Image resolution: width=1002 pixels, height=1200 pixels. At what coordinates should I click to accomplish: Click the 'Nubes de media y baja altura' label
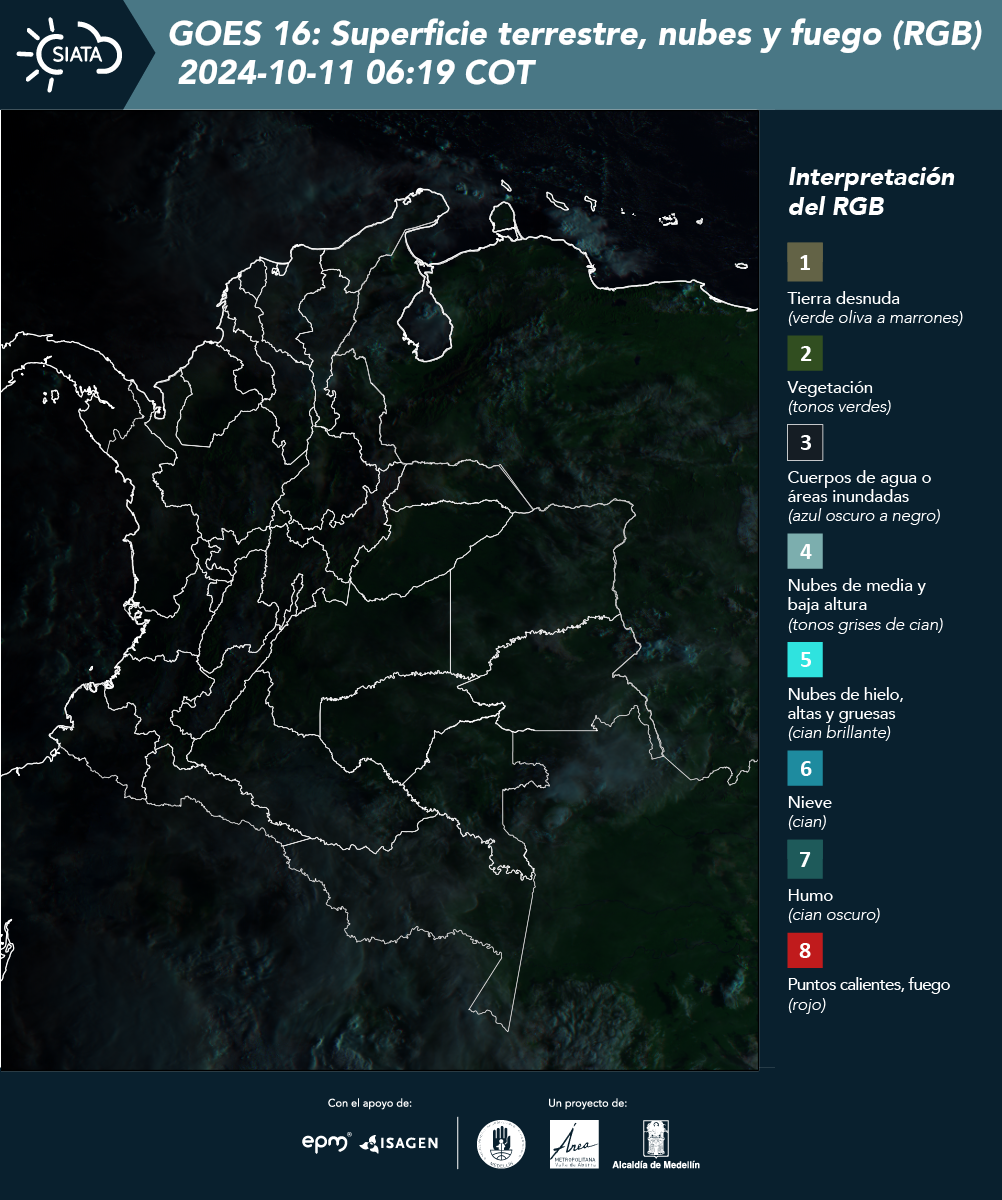pos(857,595)
